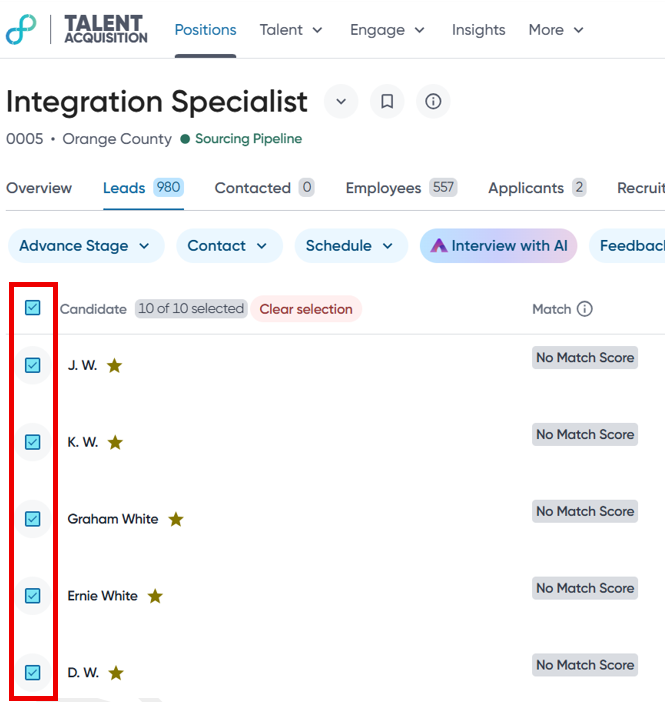Click the Talent Acquisition logo icon
Image resolution: width=667 pixels, height=702 pixels.
(x=21, y=30)
